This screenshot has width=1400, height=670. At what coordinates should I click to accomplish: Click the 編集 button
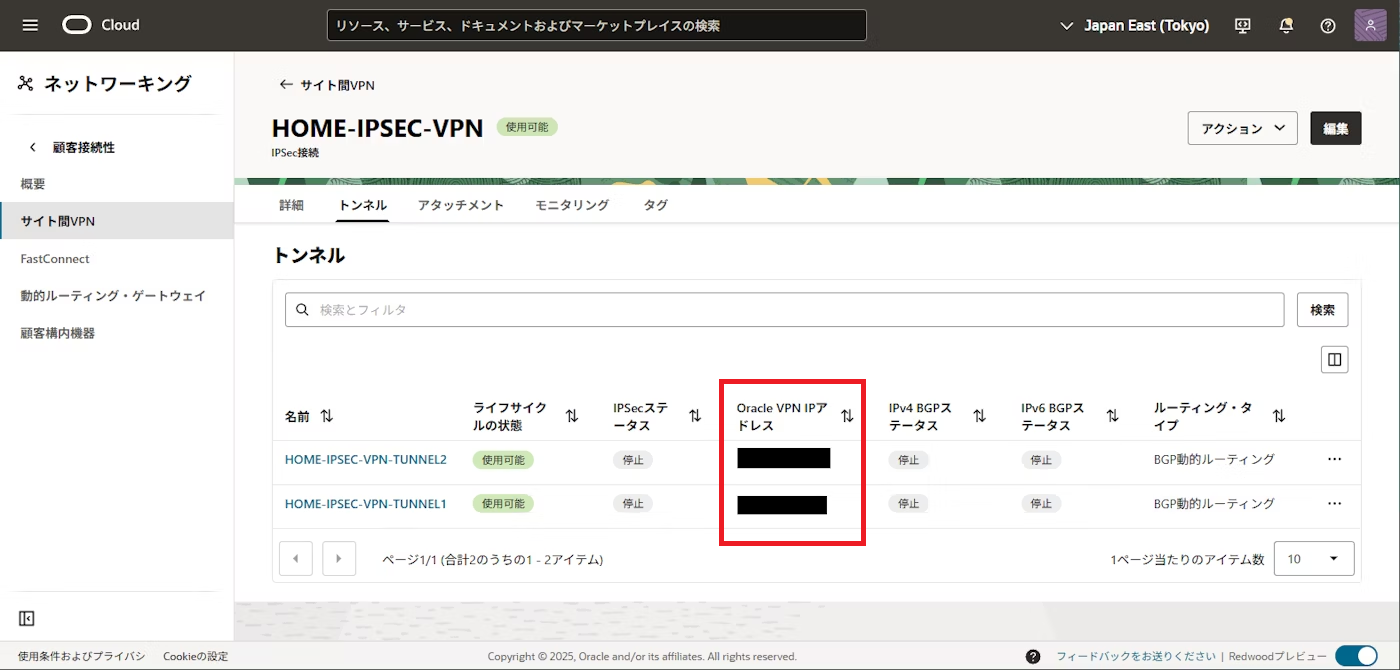[1336, 128]
